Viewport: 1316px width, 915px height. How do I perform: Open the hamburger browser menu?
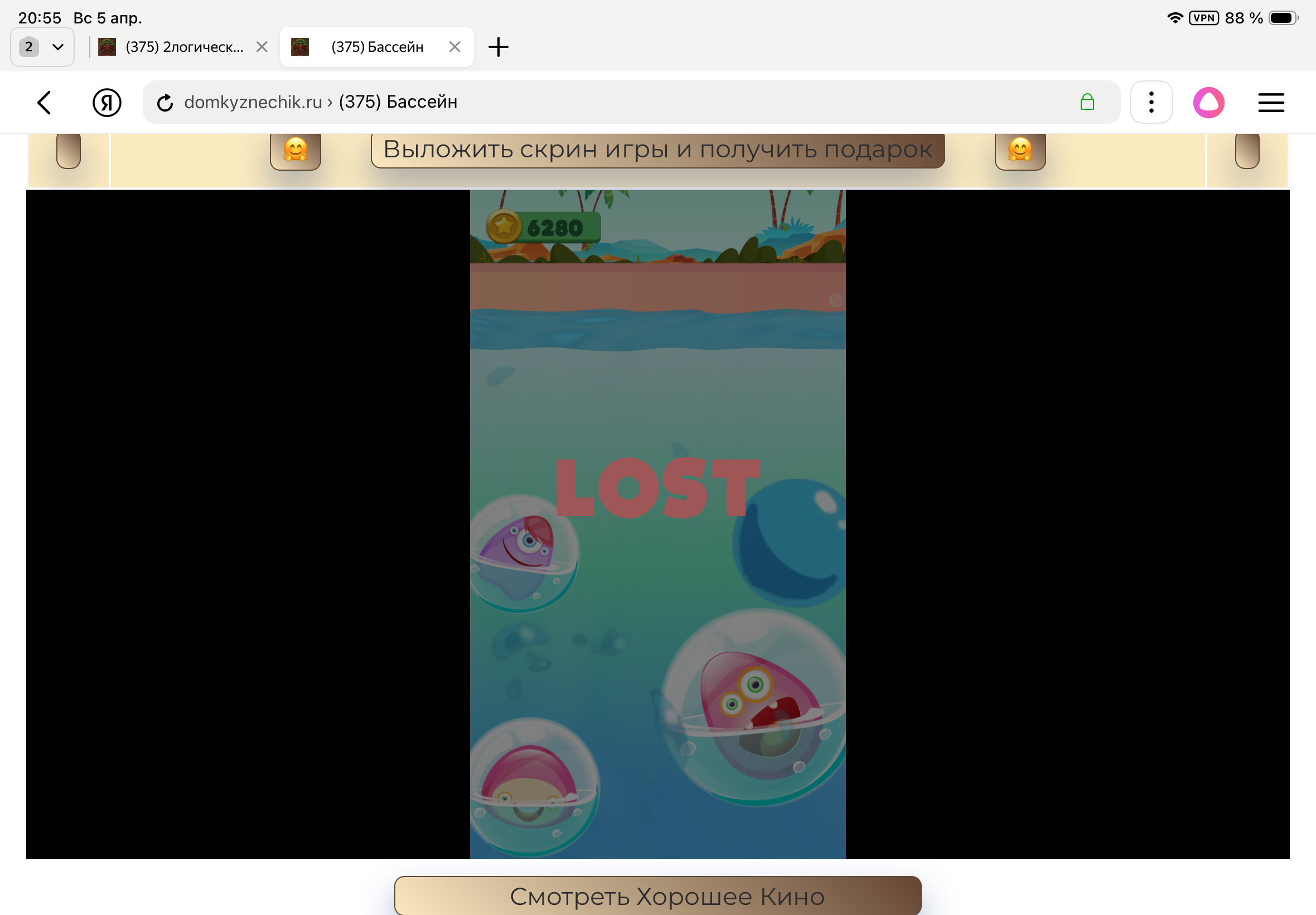[x=1271, y=103]
